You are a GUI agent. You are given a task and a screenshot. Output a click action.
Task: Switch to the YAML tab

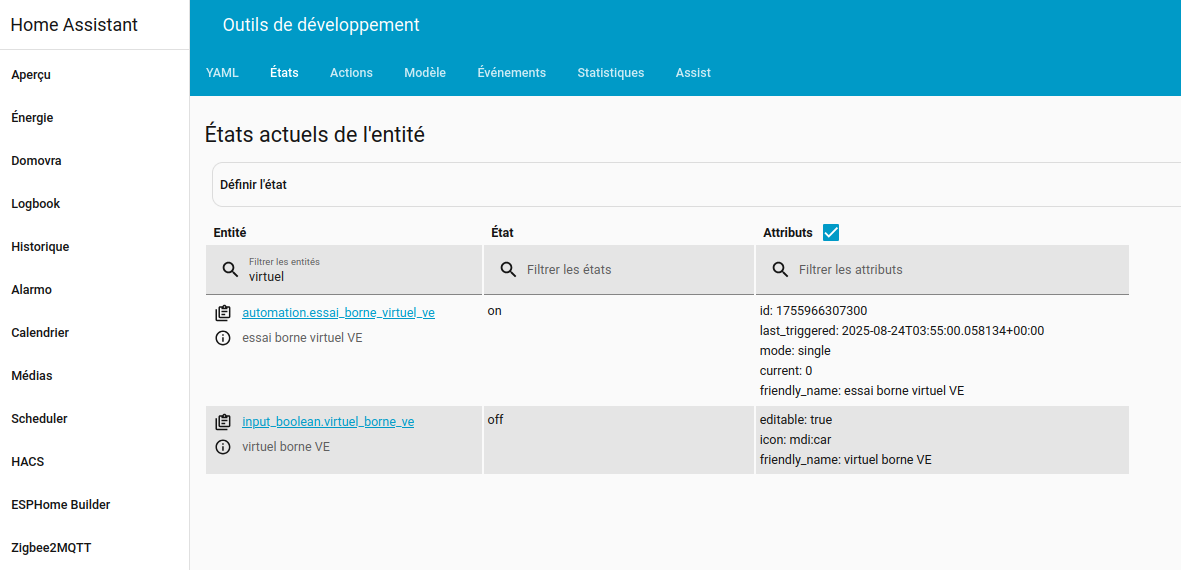[222, 73]
